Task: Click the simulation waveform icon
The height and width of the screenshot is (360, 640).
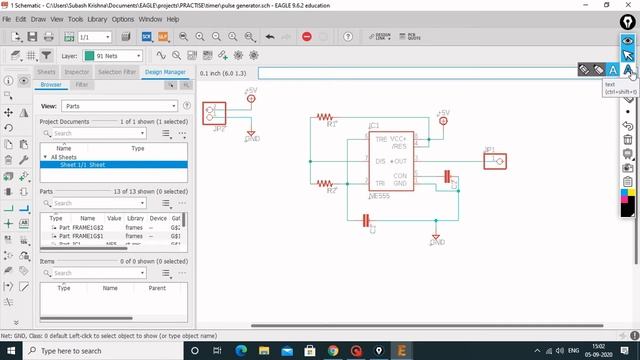Action: coord(161,56)
